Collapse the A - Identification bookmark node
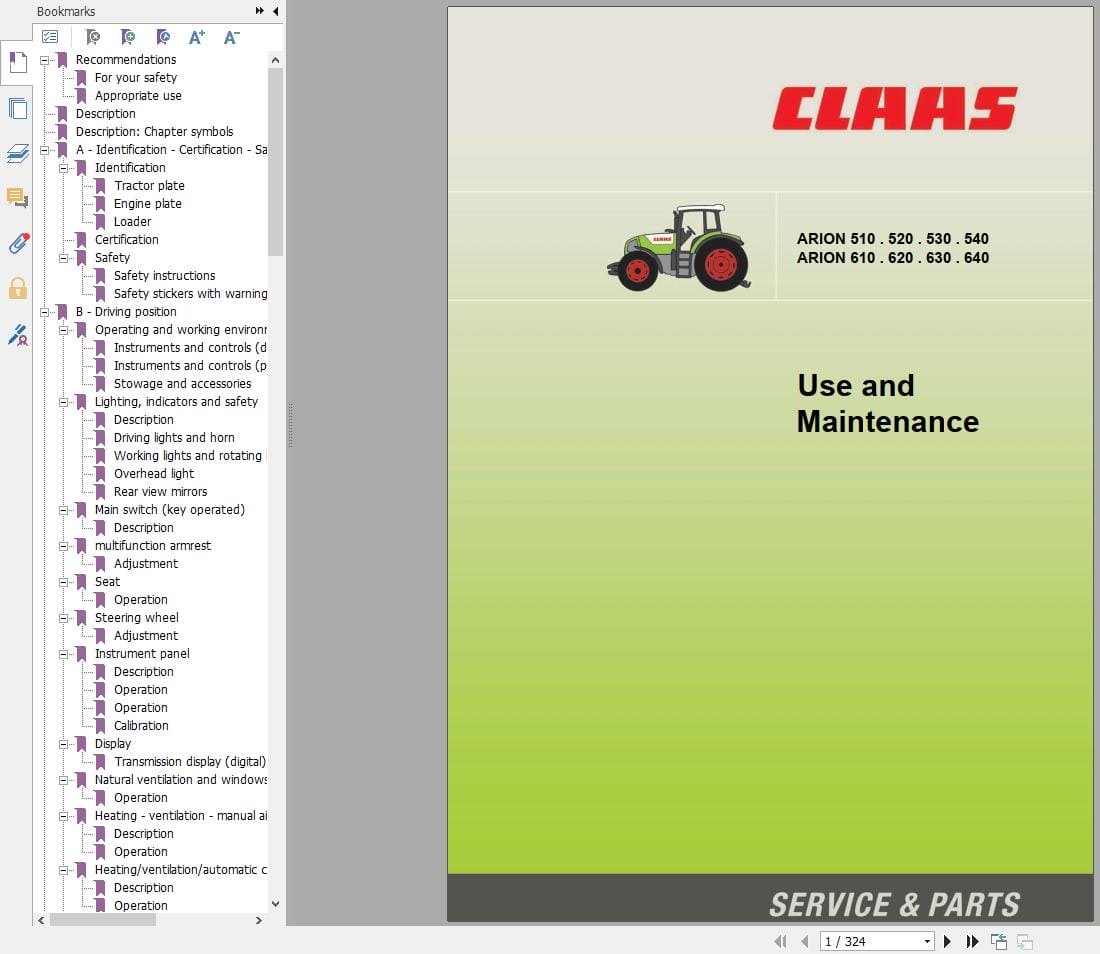The image size is (1100, 954). [45, 150]
